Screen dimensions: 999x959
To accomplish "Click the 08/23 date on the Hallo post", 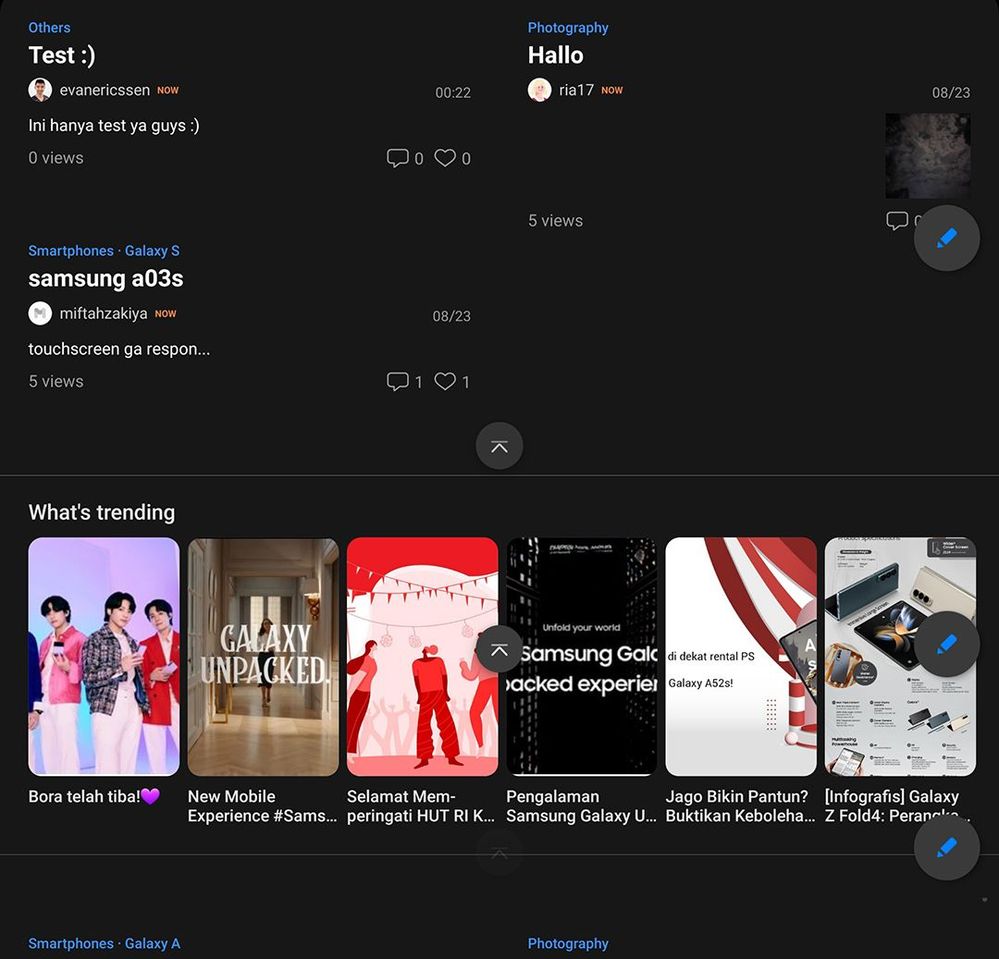I will (951, 92).
